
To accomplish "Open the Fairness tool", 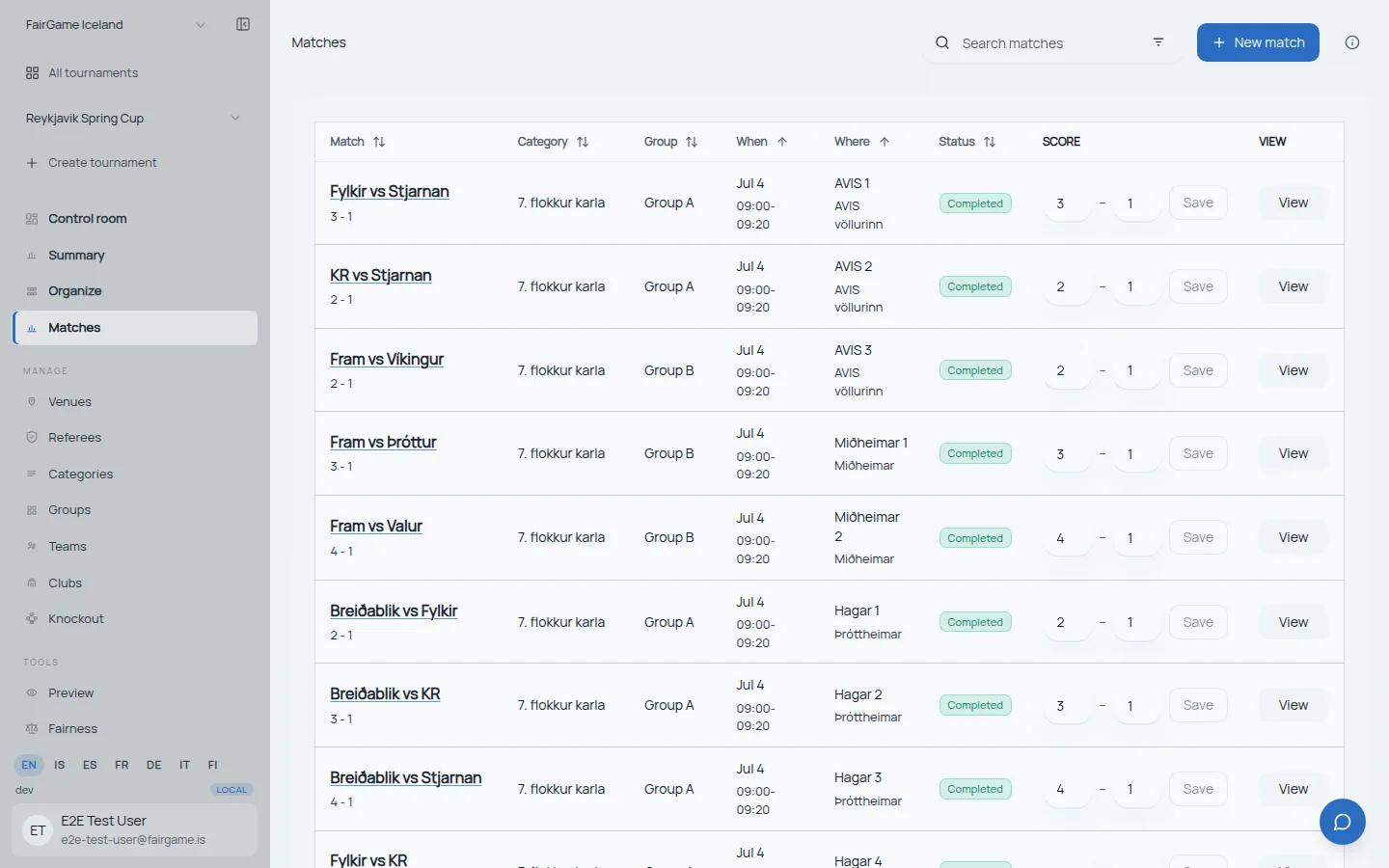I will (135, 729).
